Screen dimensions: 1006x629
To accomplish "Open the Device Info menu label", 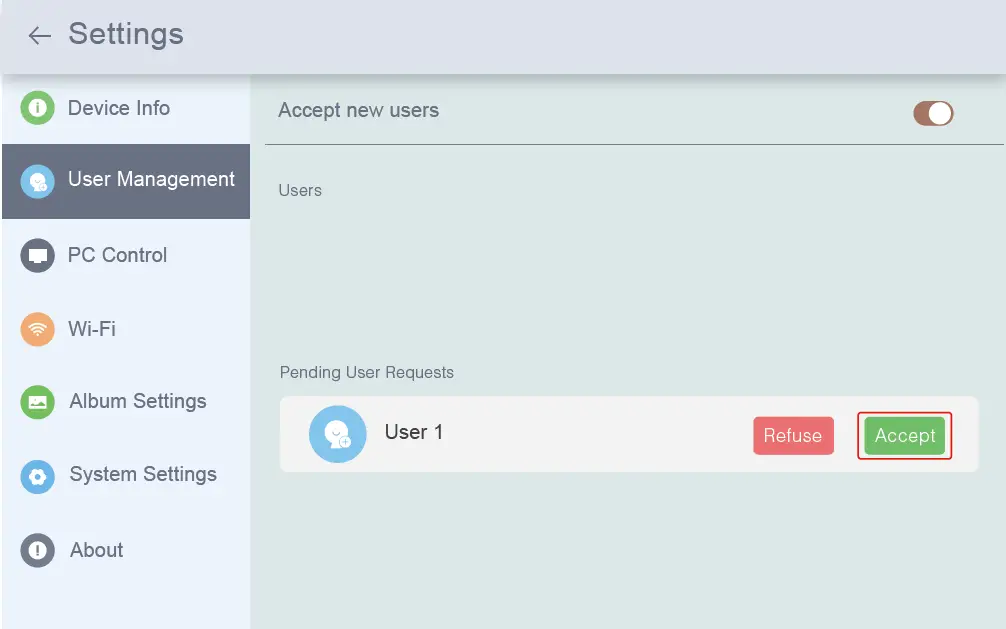I will (119, 108).
